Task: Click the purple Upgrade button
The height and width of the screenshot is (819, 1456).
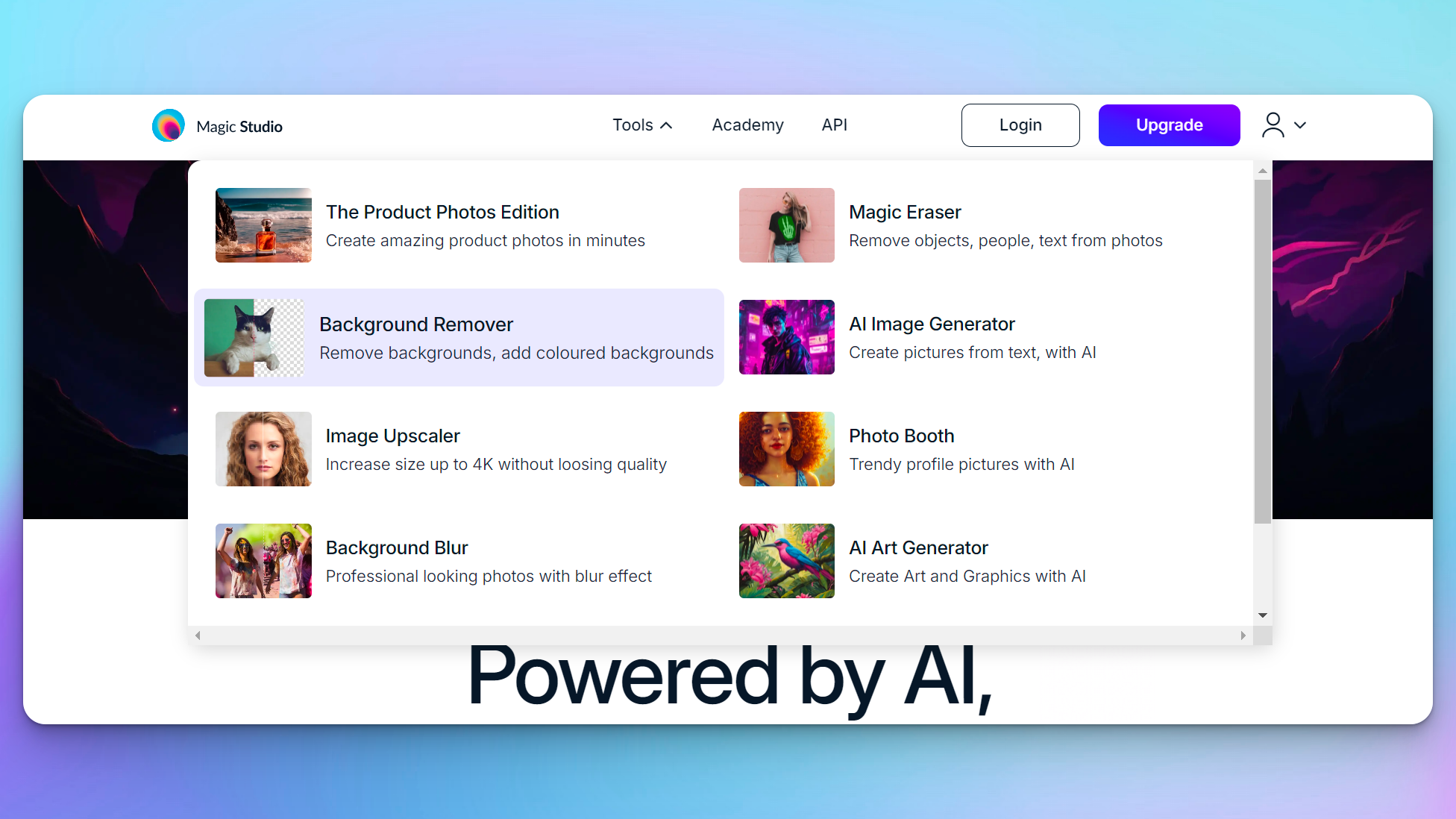Action: pyautogui.click(x=1169, y=125)
